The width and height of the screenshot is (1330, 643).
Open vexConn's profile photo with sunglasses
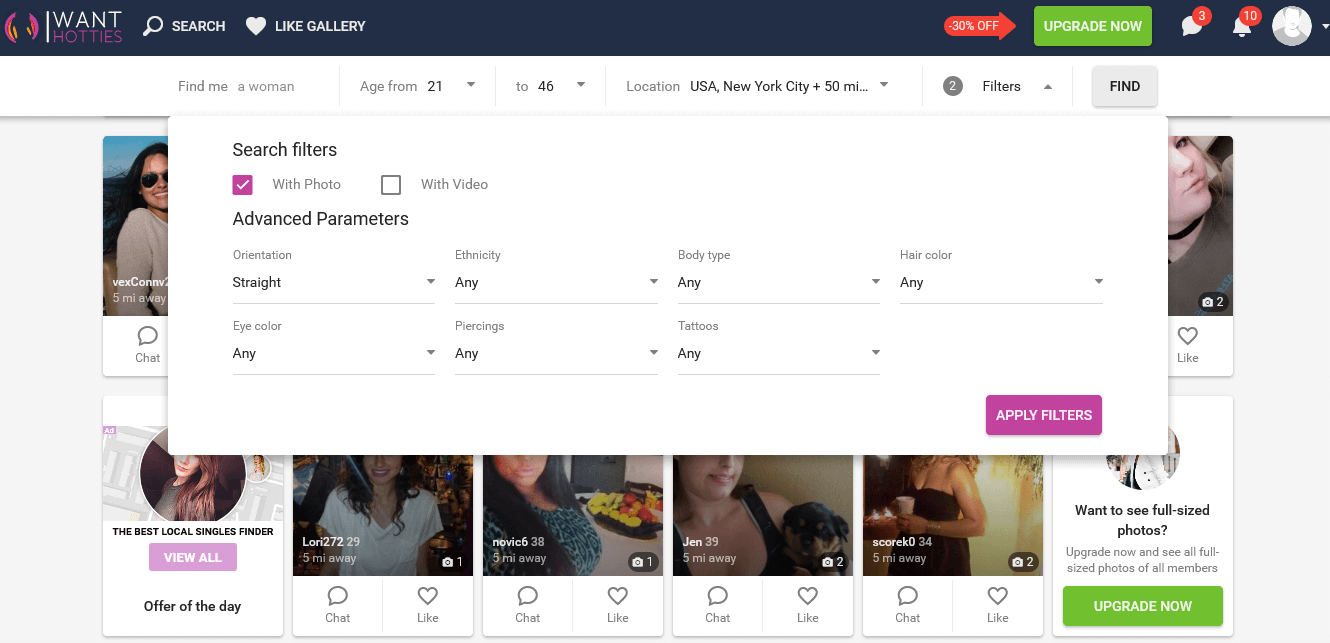click(x=136, y=226)
